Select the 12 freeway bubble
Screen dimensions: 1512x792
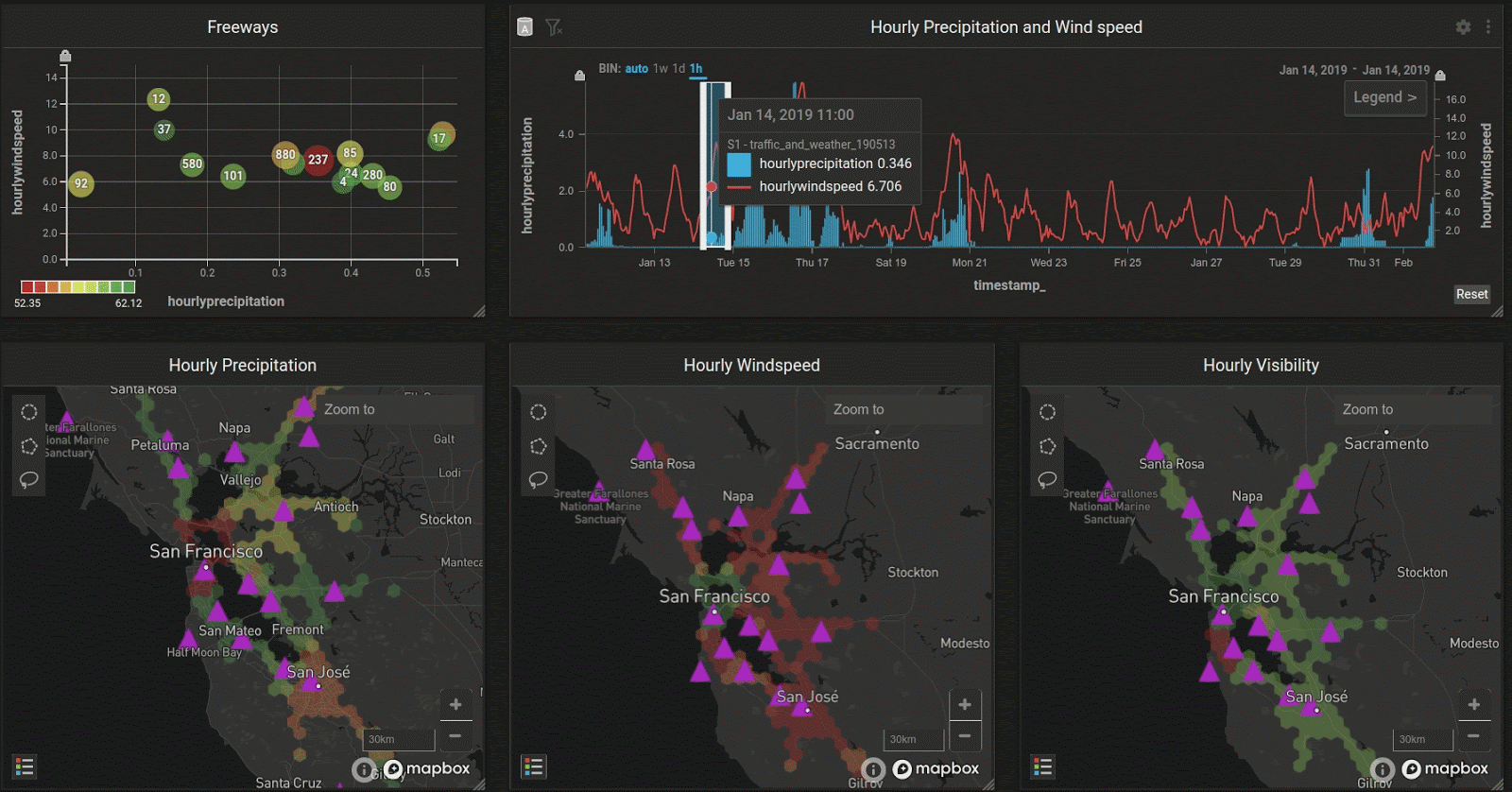(x=158, y=98)
